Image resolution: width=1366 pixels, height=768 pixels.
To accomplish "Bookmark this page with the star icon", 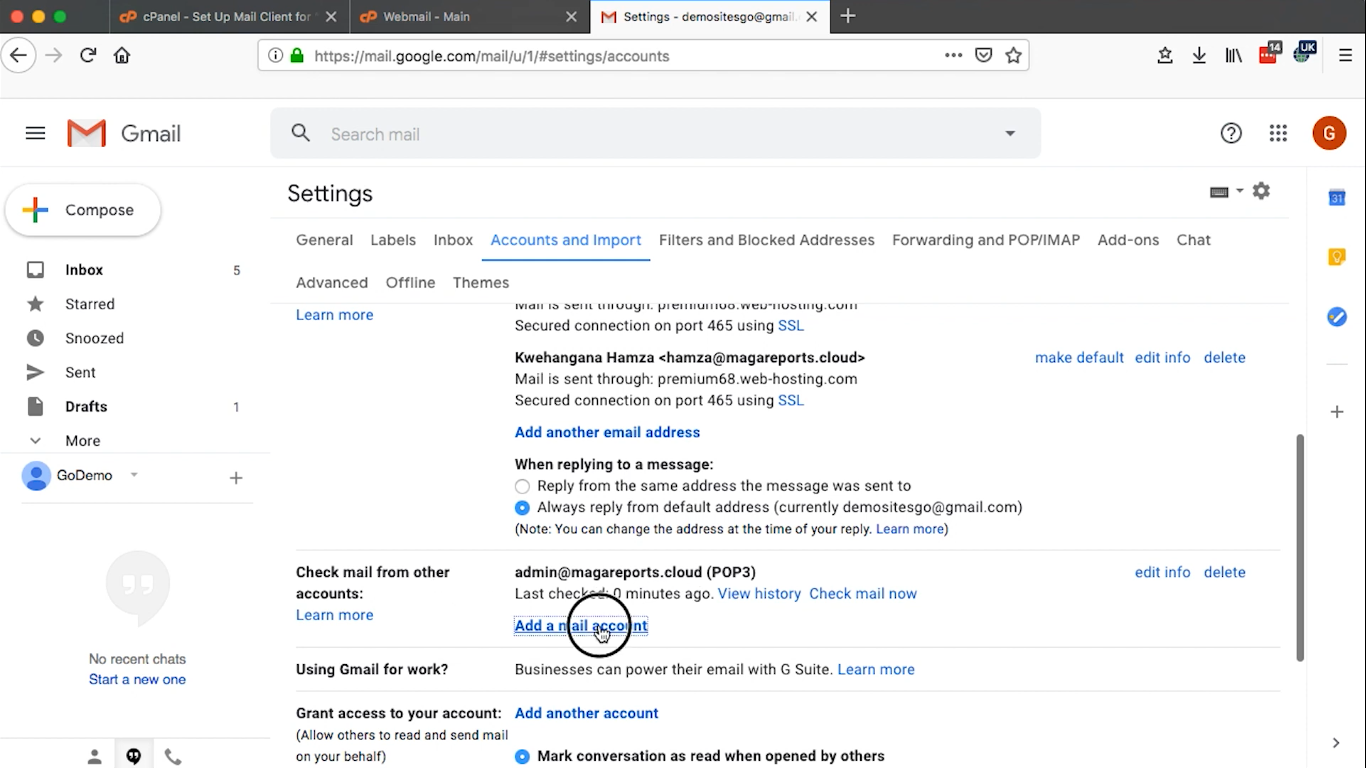I will [1013, 56].
